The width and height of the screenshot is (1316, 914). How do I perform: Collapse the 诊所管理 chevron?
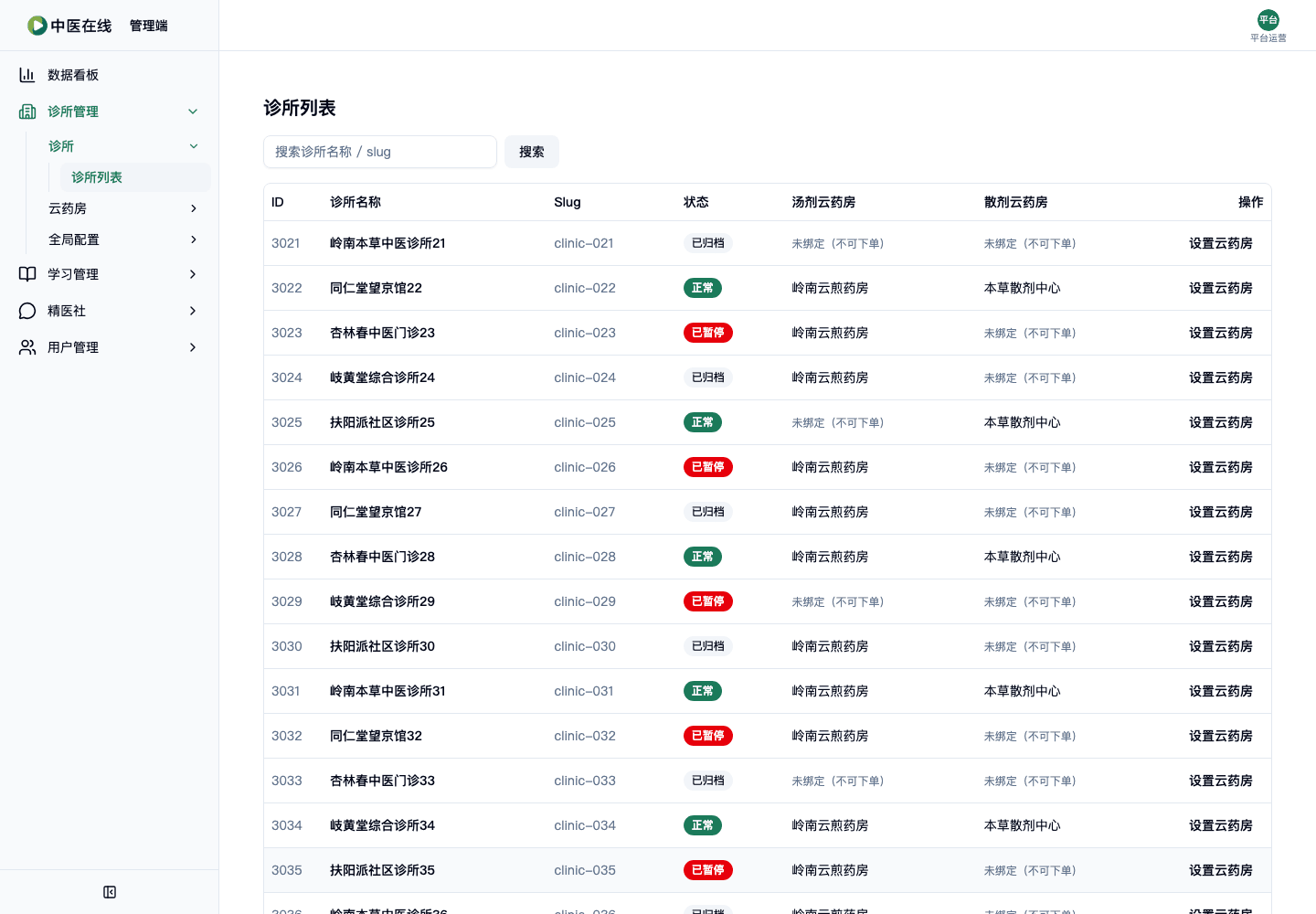(193, 112)
